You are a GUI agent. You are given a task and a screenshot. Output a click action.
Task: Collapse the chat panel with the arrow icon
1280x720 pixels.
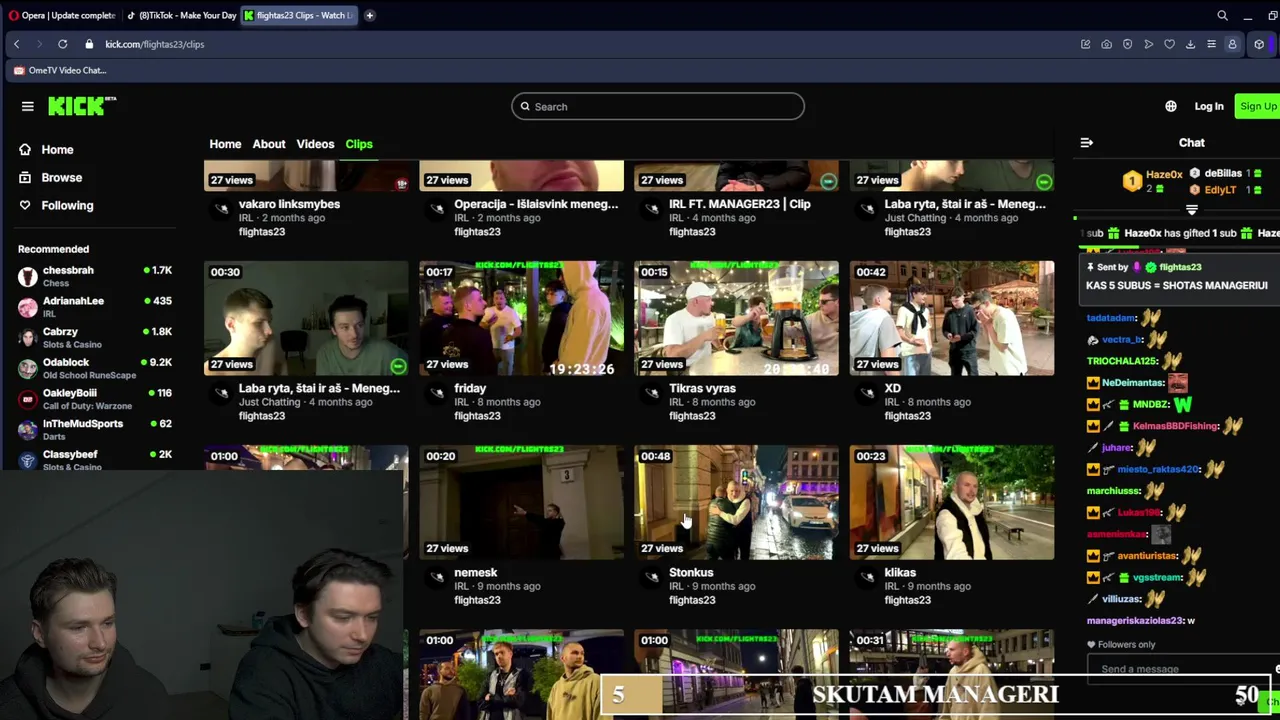click(x=1087, y=143)
